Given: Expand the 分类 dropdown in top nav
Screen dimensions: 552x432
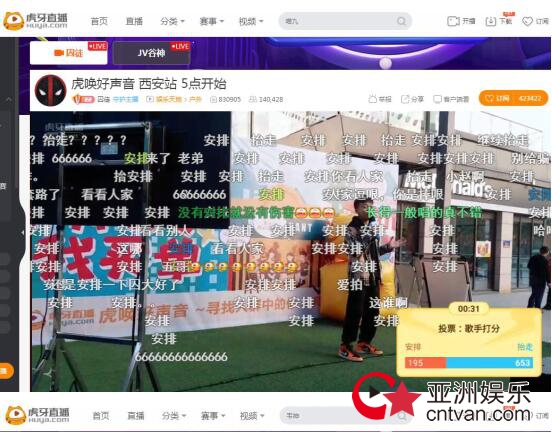Looking at the screenshot, I should (x=172, y=21).
